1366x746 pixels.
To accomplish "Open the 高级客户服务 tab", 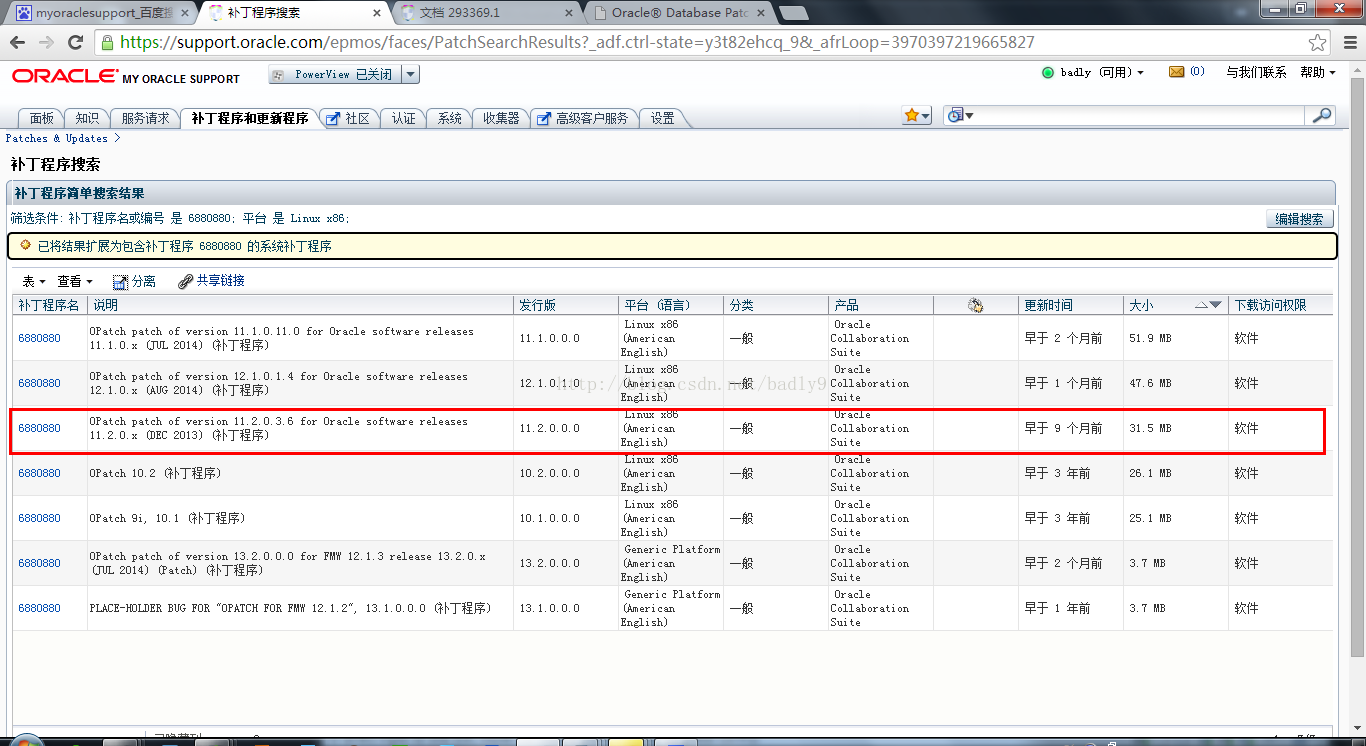I will [583, 118].
